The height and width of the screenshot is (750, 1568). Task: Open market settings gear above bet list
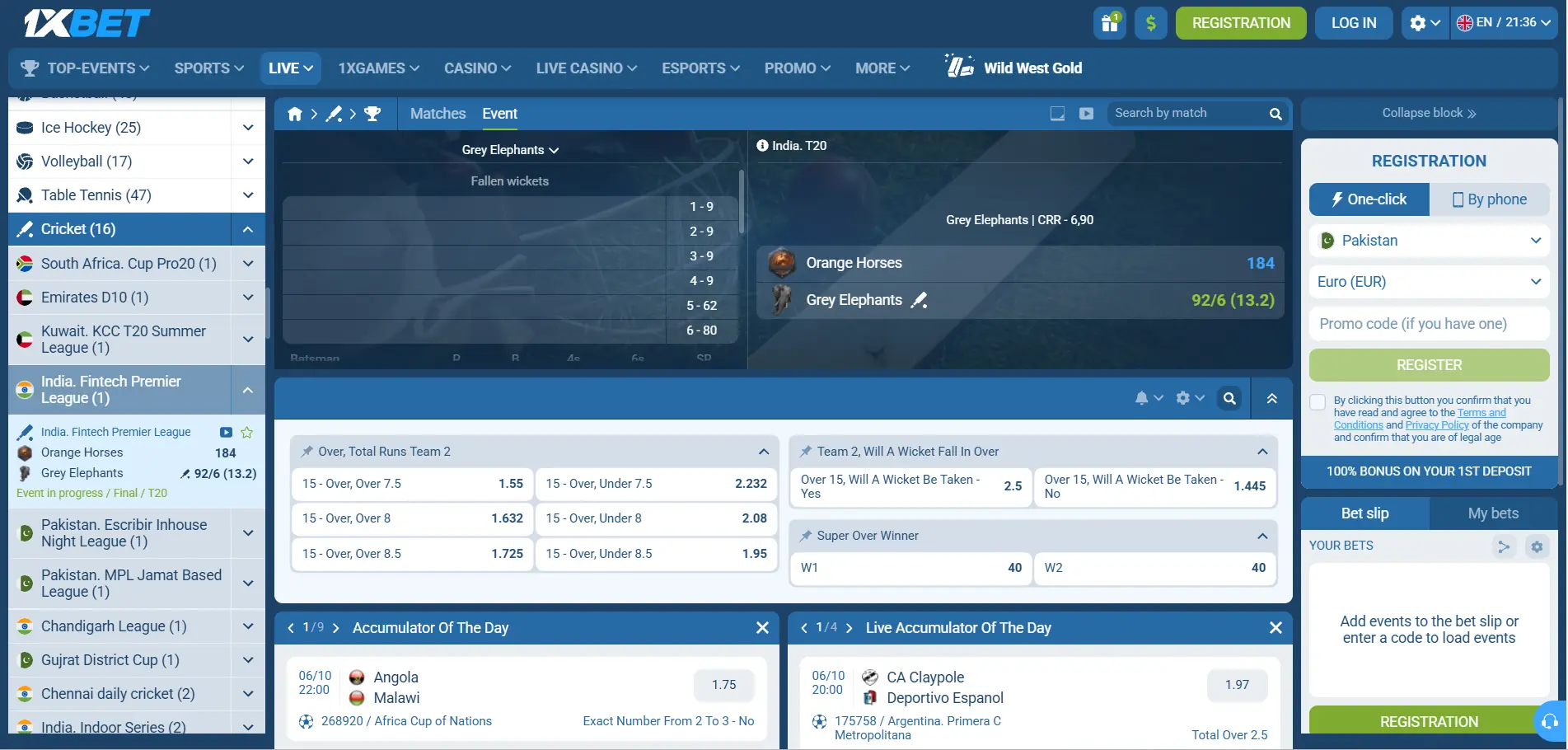tap(1190, 398)
